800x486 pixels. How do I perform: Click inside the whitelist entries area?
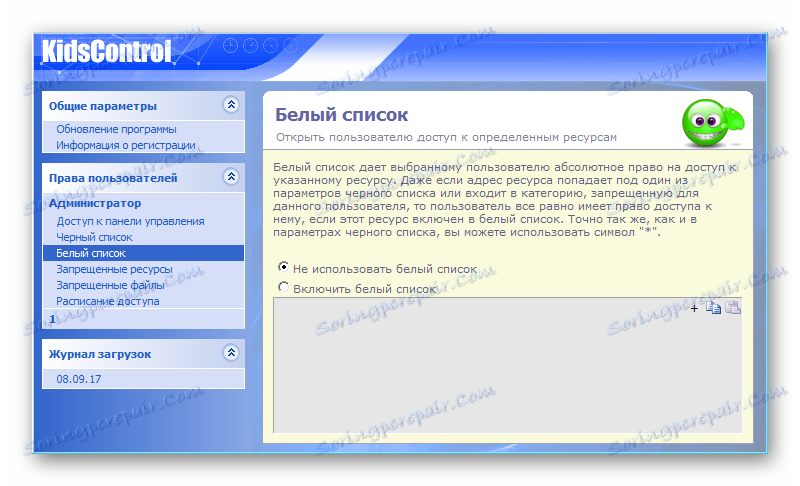click(x=508, y=365)
